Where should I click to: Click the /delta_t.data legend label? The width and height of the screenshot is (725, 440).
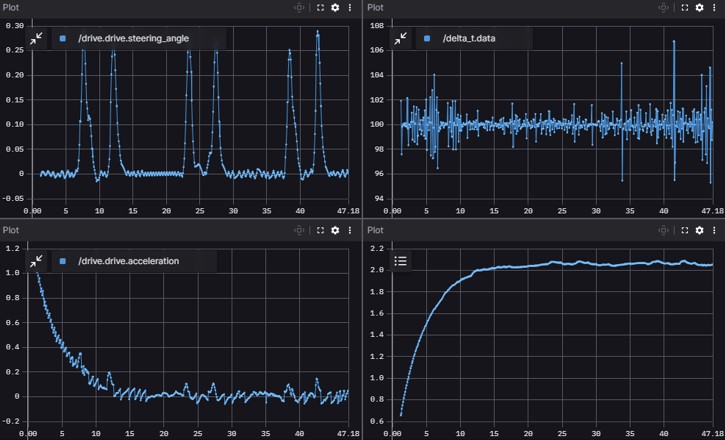pos(469,38)
